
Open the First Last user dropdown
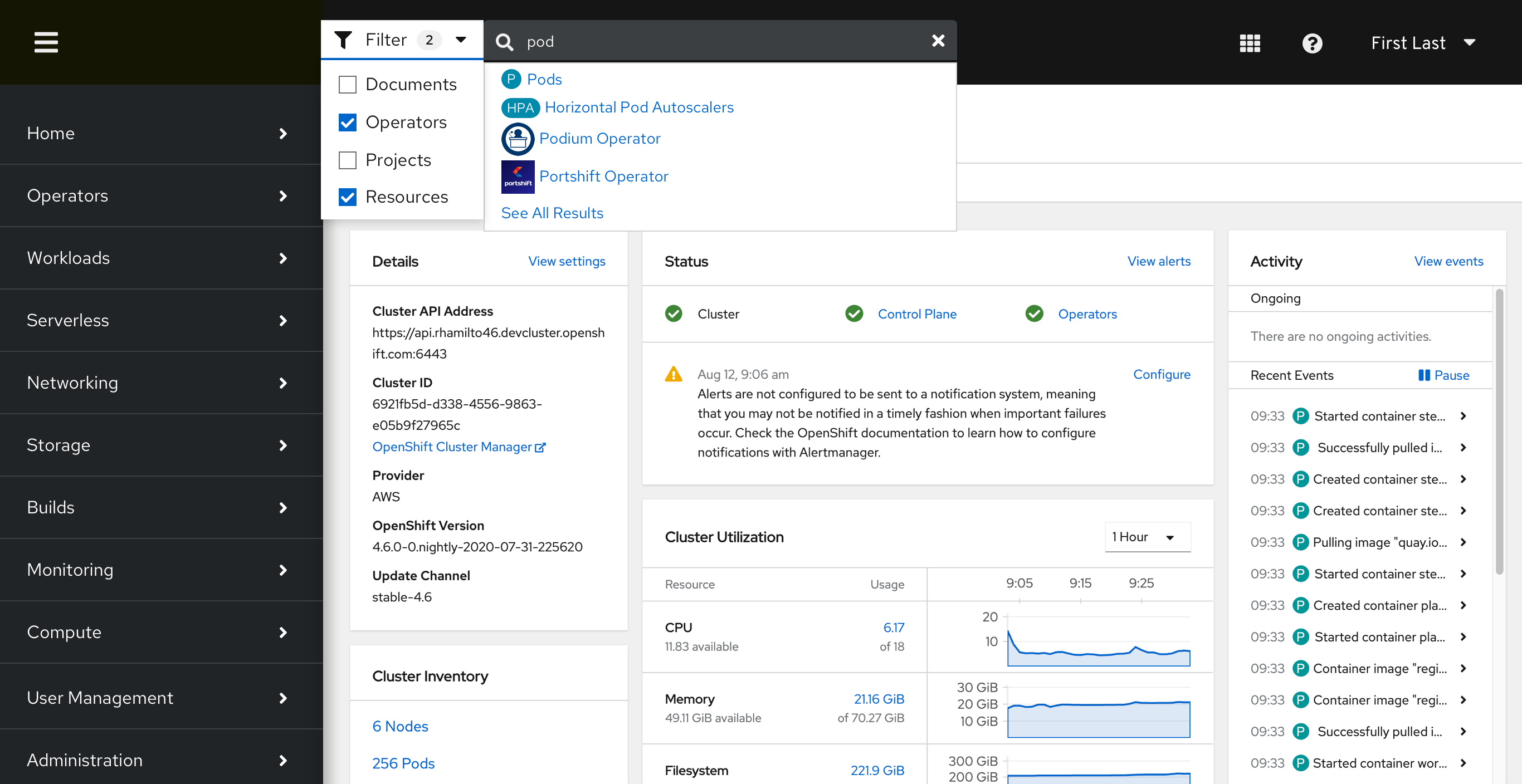pos(1423,43)
